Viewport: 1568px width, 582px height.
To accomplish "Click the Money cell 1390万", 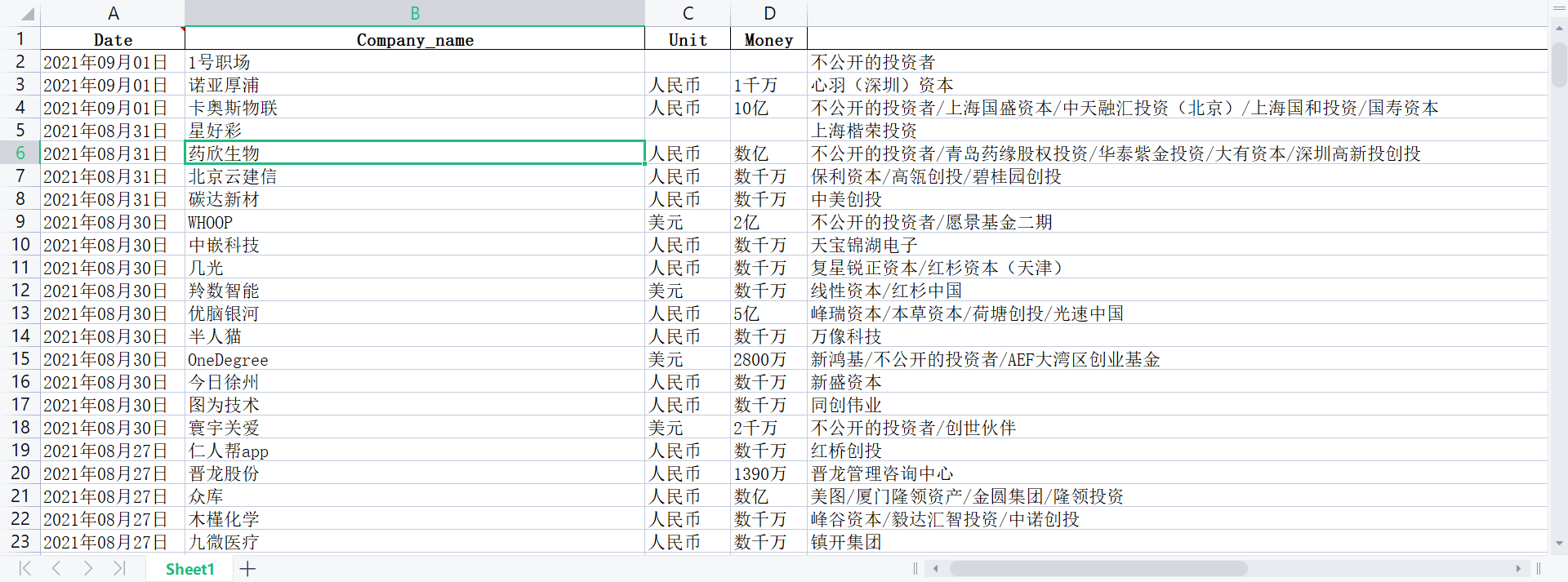I will pos(769,473).
